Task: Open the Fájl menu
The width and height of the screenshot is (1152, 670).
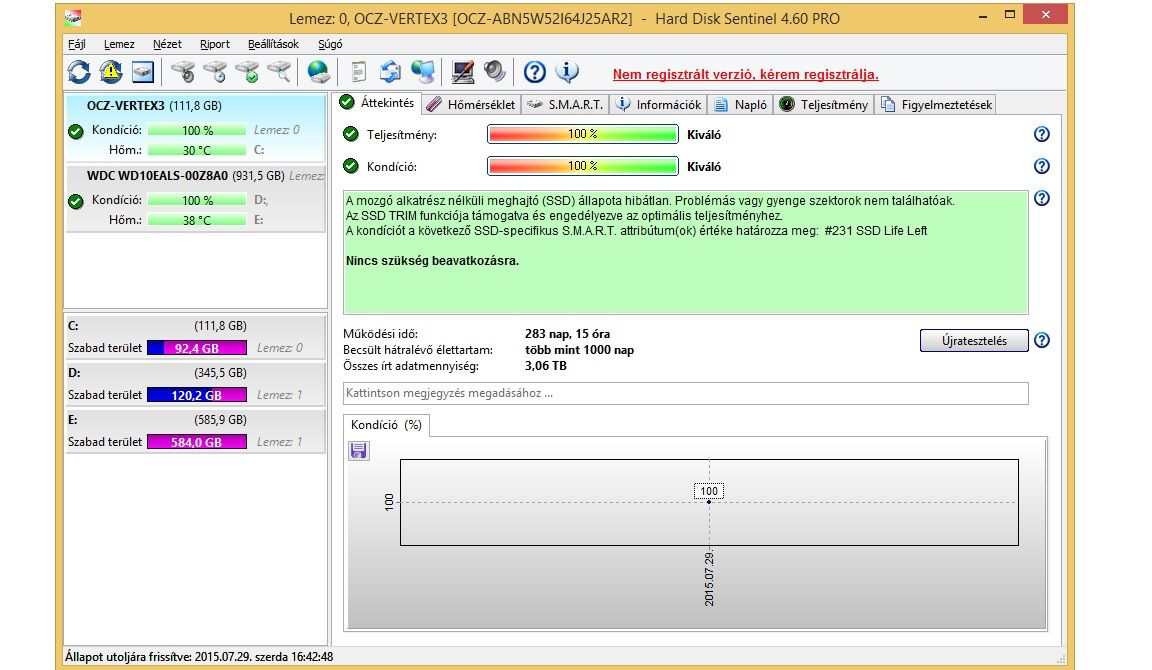Action: point(76,44)
